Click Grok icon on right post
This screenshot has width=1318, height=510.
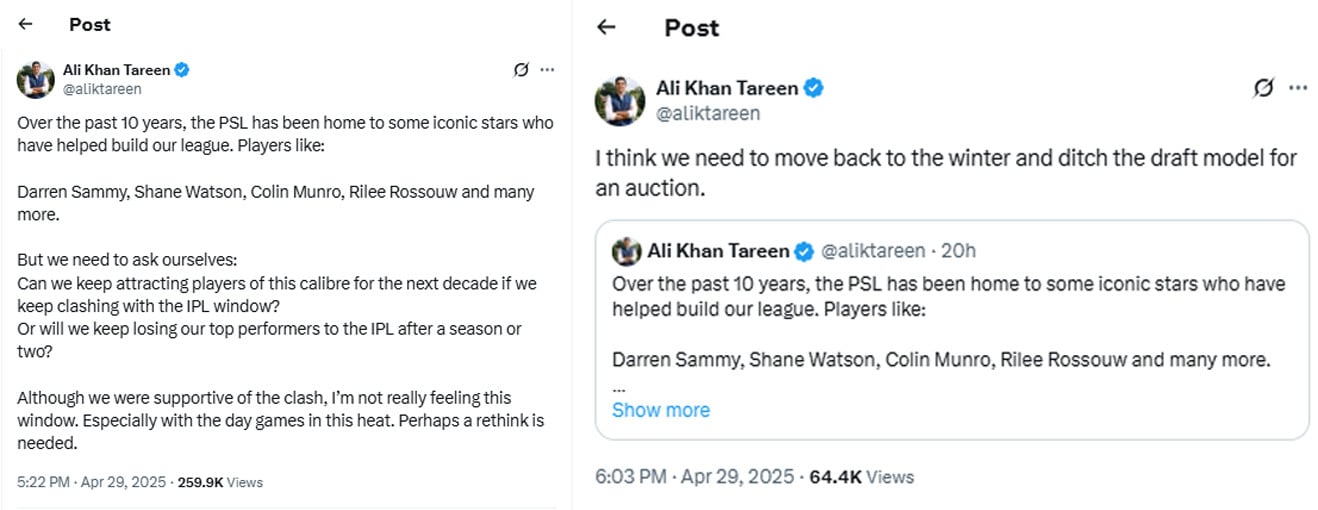(1264, 88)
